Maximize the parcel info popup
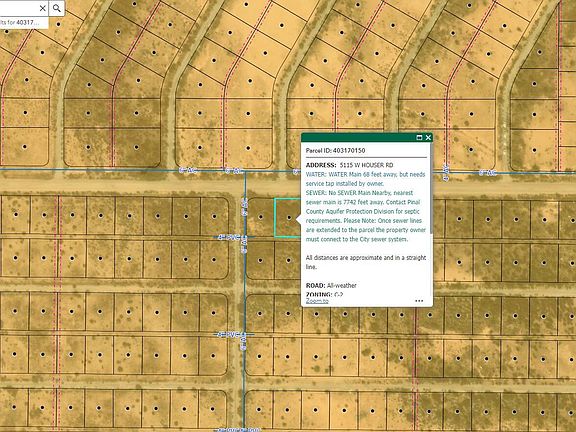 (419, 137)
